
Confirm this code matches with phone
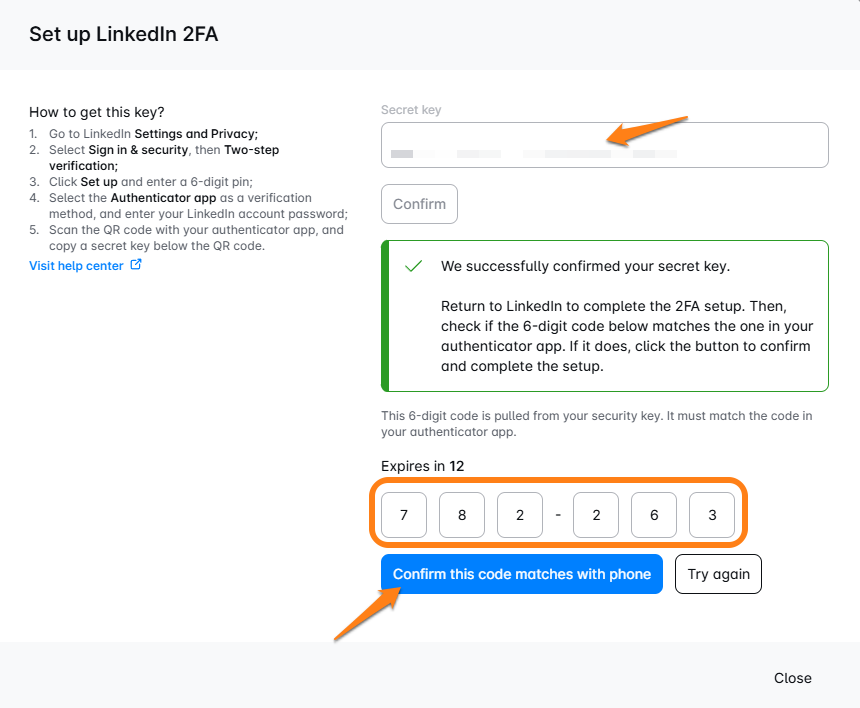click(522, 574)
